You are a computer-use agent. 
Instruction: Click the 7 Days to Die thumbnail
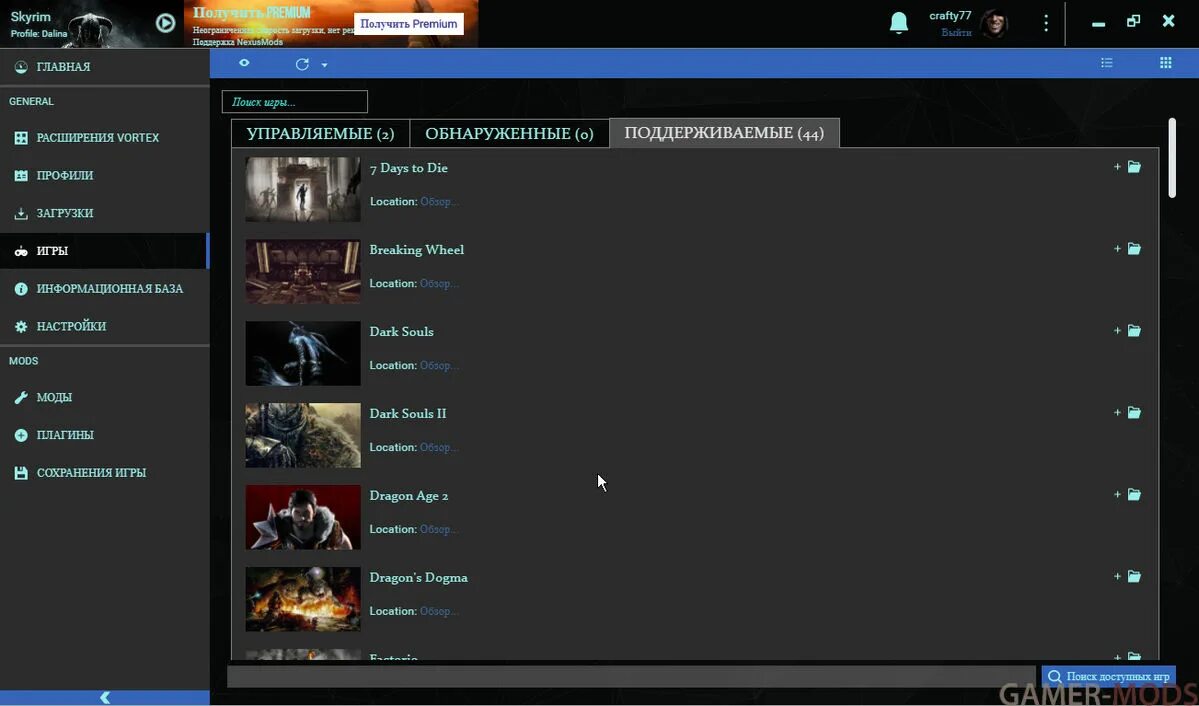(303, 189)
